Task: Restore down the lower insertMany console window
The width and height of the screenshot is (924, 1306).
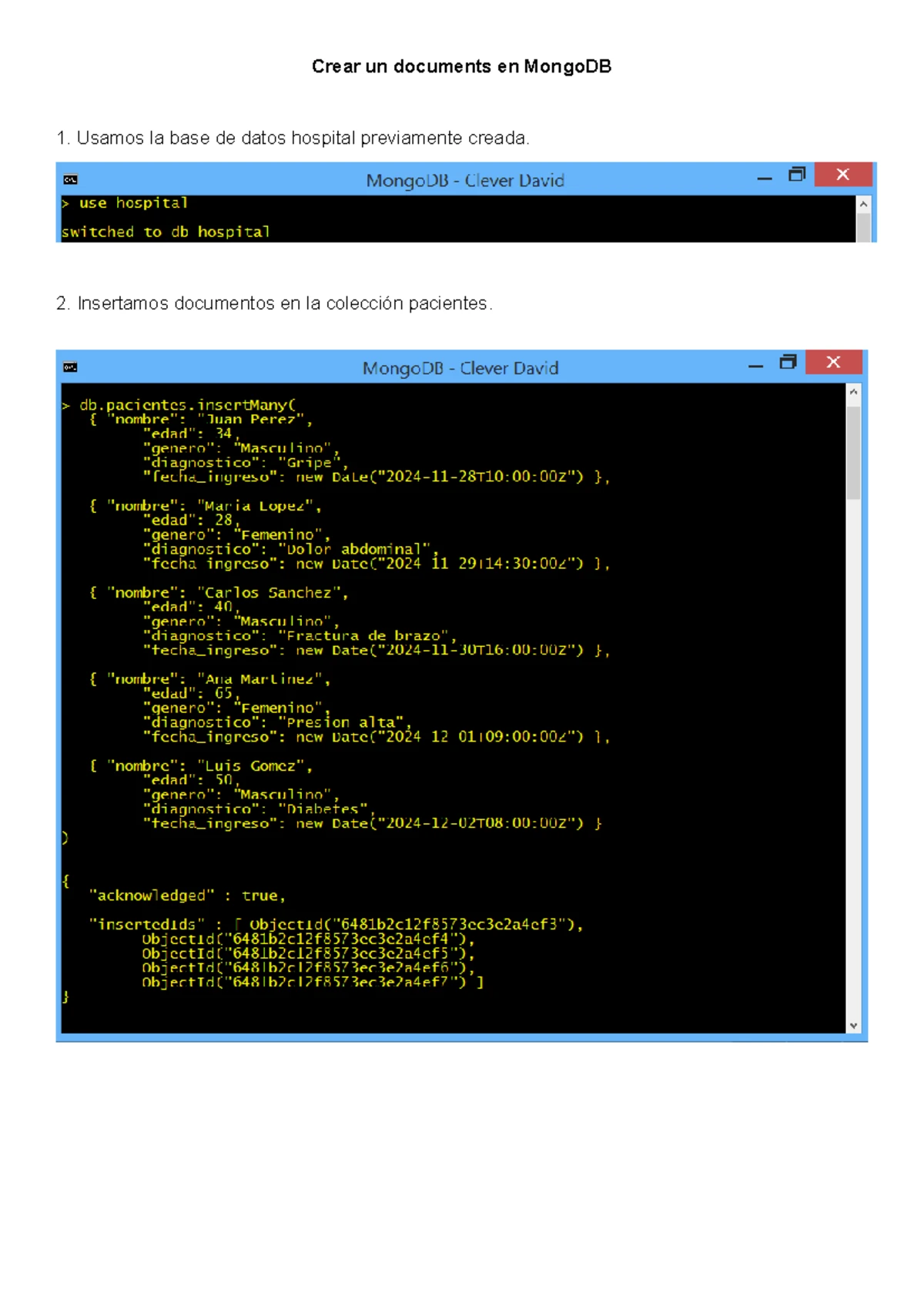Action: [x=787, y=363]
